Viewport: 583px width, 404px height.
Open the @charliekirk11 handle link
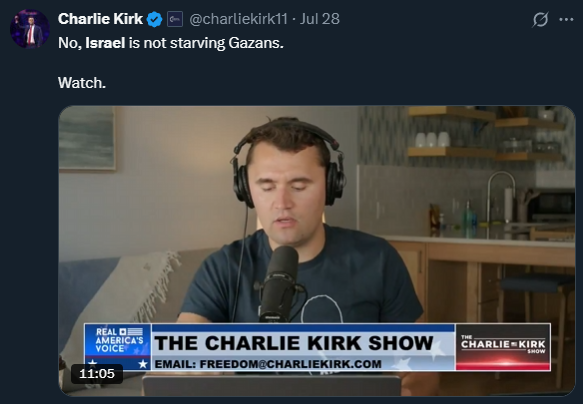click(x=239, y=19)
